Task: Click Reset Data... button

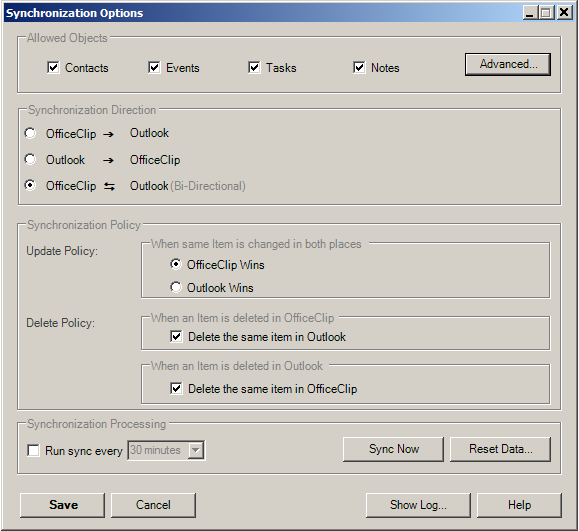Action: pyautogui.click(x=500, y=449)
